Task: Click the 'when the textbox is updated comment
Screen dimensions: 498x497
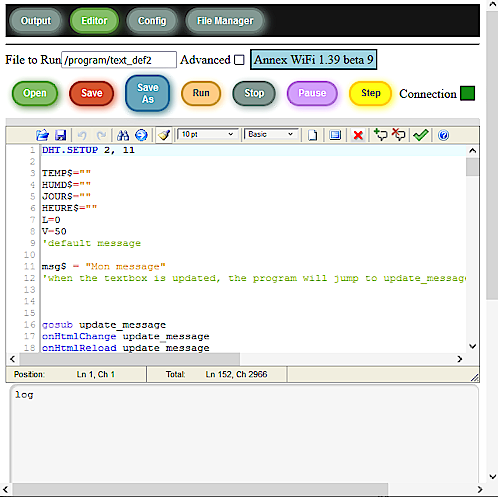Action: 254,278
